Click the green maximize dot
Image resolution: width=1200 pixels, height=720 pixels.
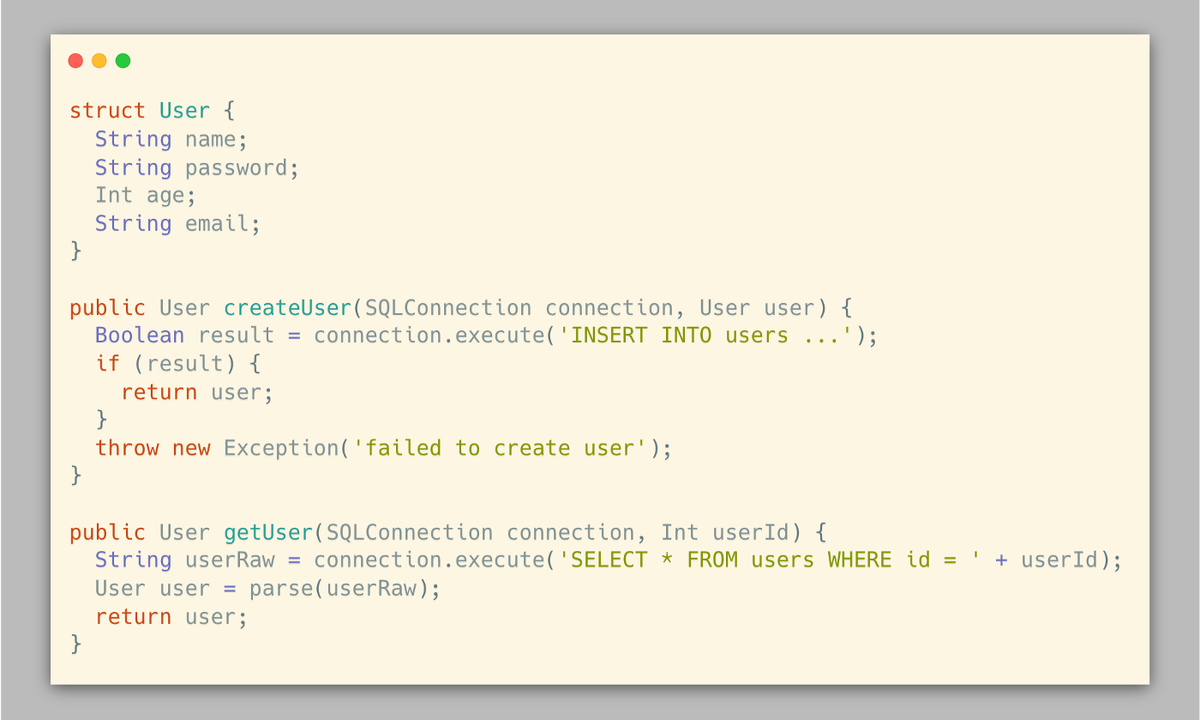(123, 61)
